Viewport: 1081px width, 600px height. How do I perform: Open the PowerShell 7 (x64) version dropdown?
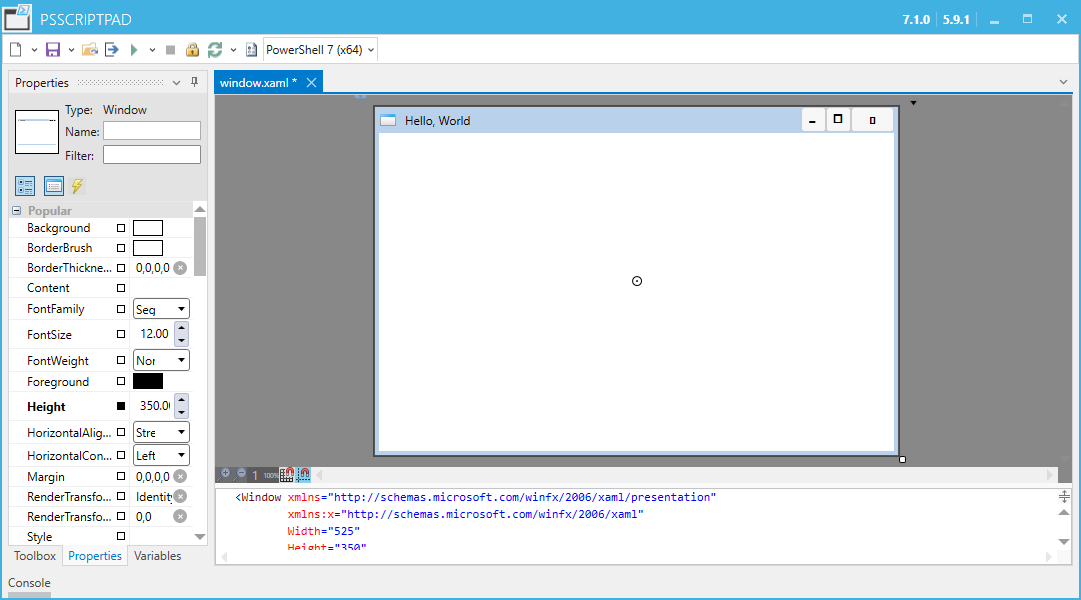[x=320, y=50]
